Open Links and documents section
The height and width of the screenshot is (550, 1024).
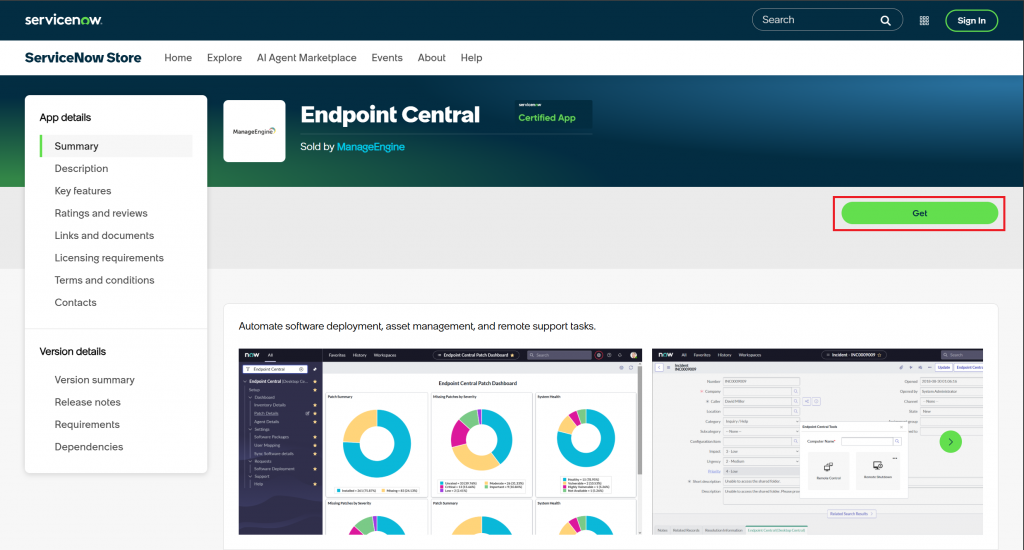pyautogui.click(x=104, y=235)
